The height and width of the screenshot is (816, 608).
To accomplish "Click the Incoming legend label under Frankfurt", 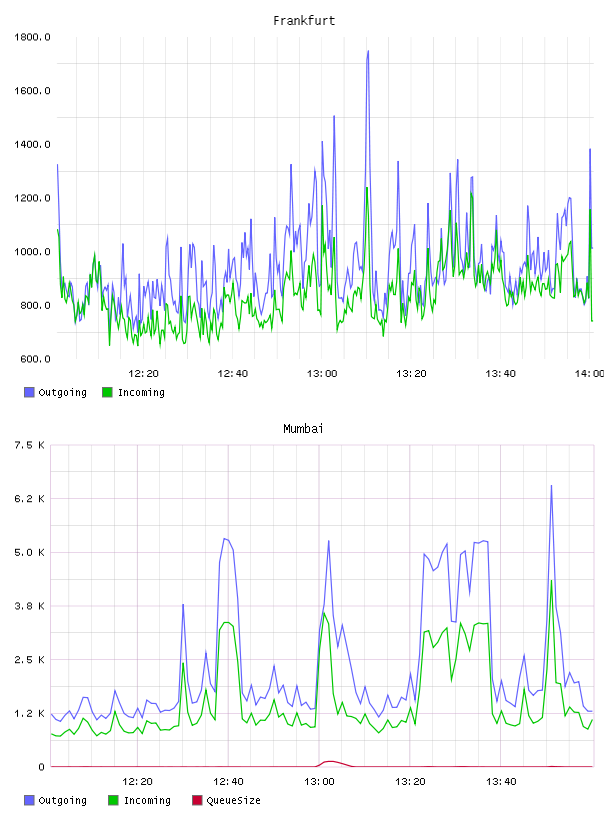I will click(141, 392).
